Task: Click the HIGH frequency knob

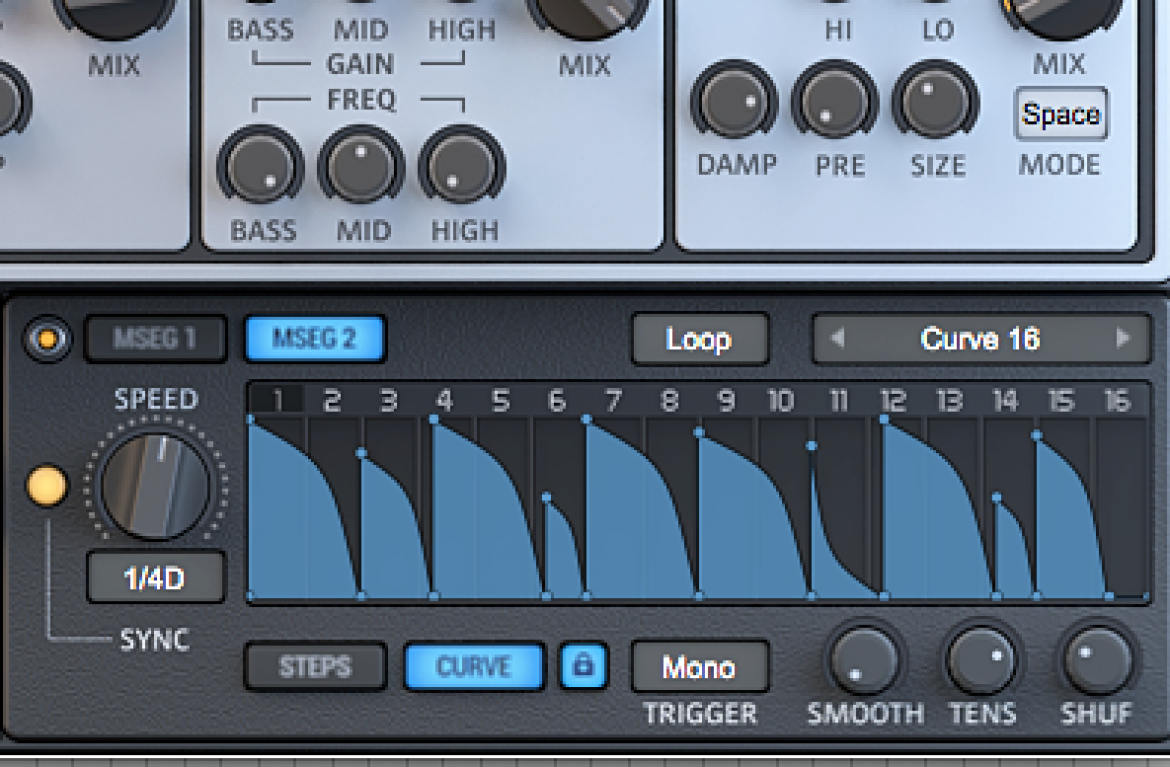Action: [x=462, y=166]
